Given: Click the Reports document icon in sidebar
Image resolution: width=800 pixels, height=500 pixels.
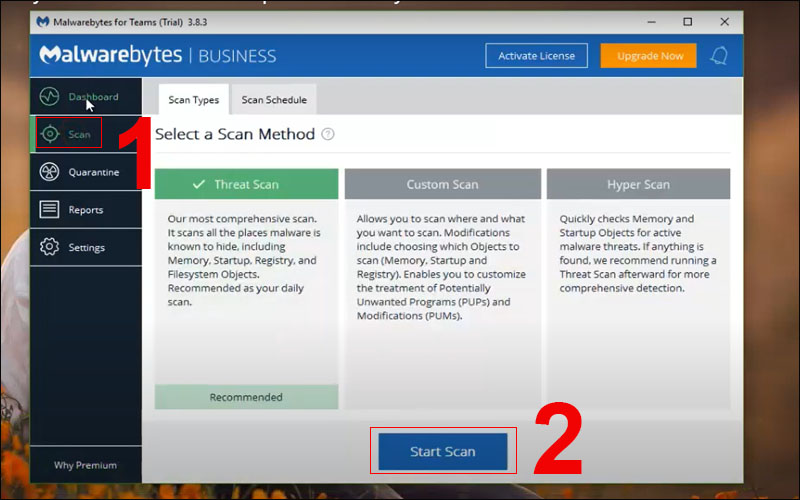Looking at the screenshot, I should point(49,209).
